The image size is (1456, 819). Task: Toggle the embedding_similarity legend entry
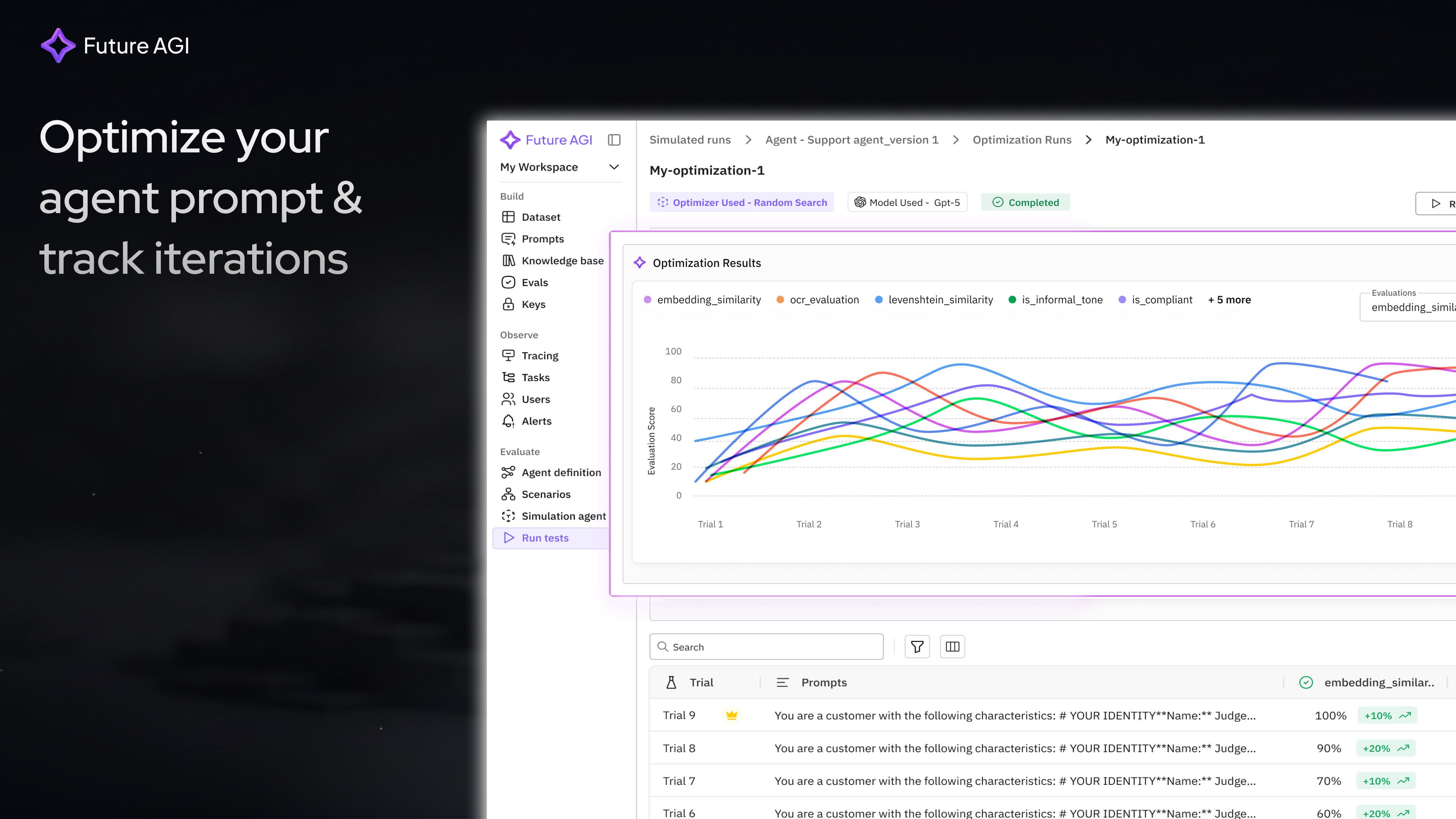coord(703,300)
